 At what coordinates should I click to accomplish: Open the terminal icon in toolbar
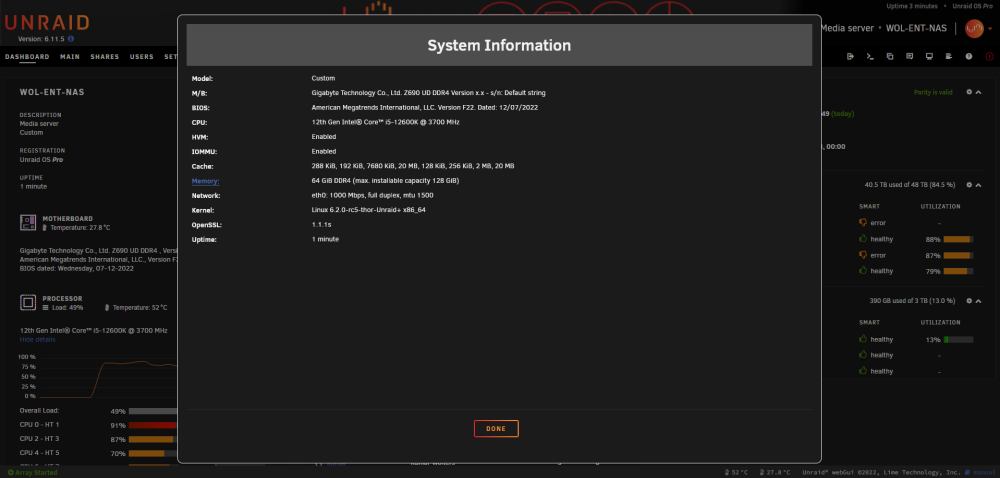click(870, 57)
